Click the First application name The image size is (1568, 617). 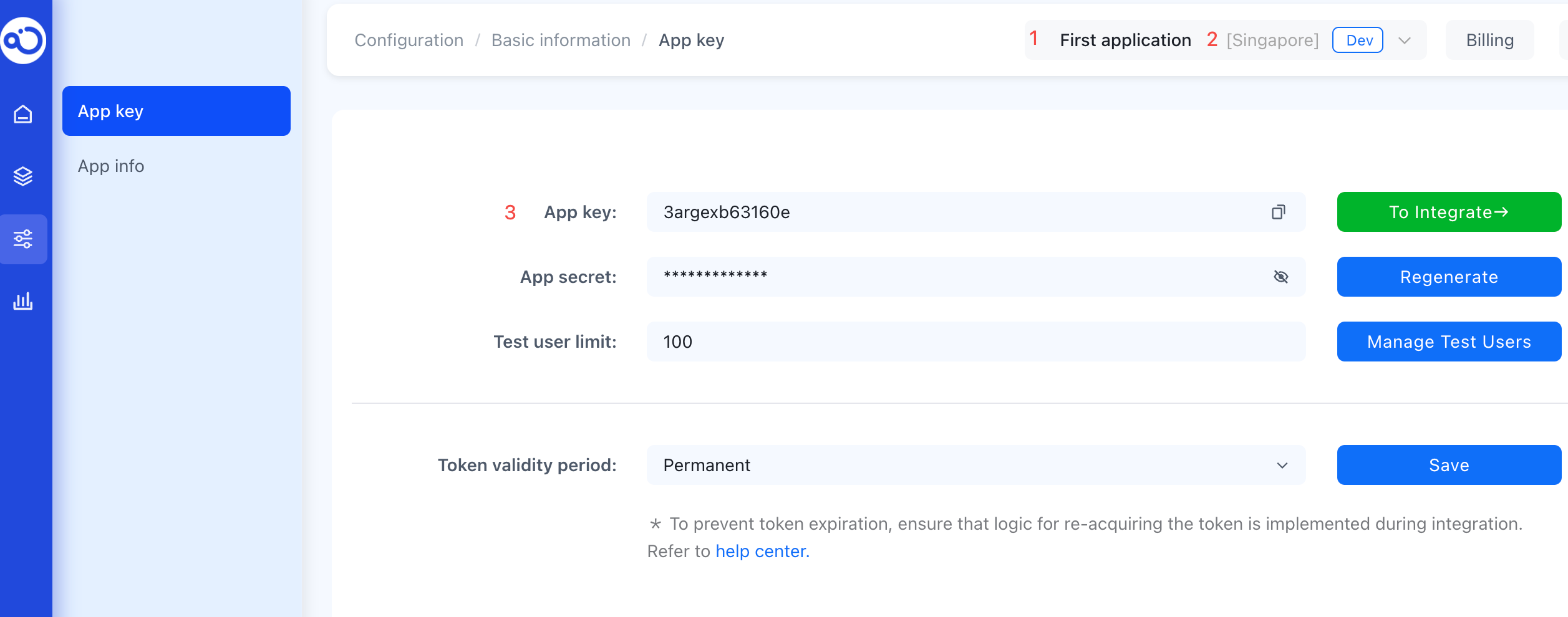point(1125,41)
